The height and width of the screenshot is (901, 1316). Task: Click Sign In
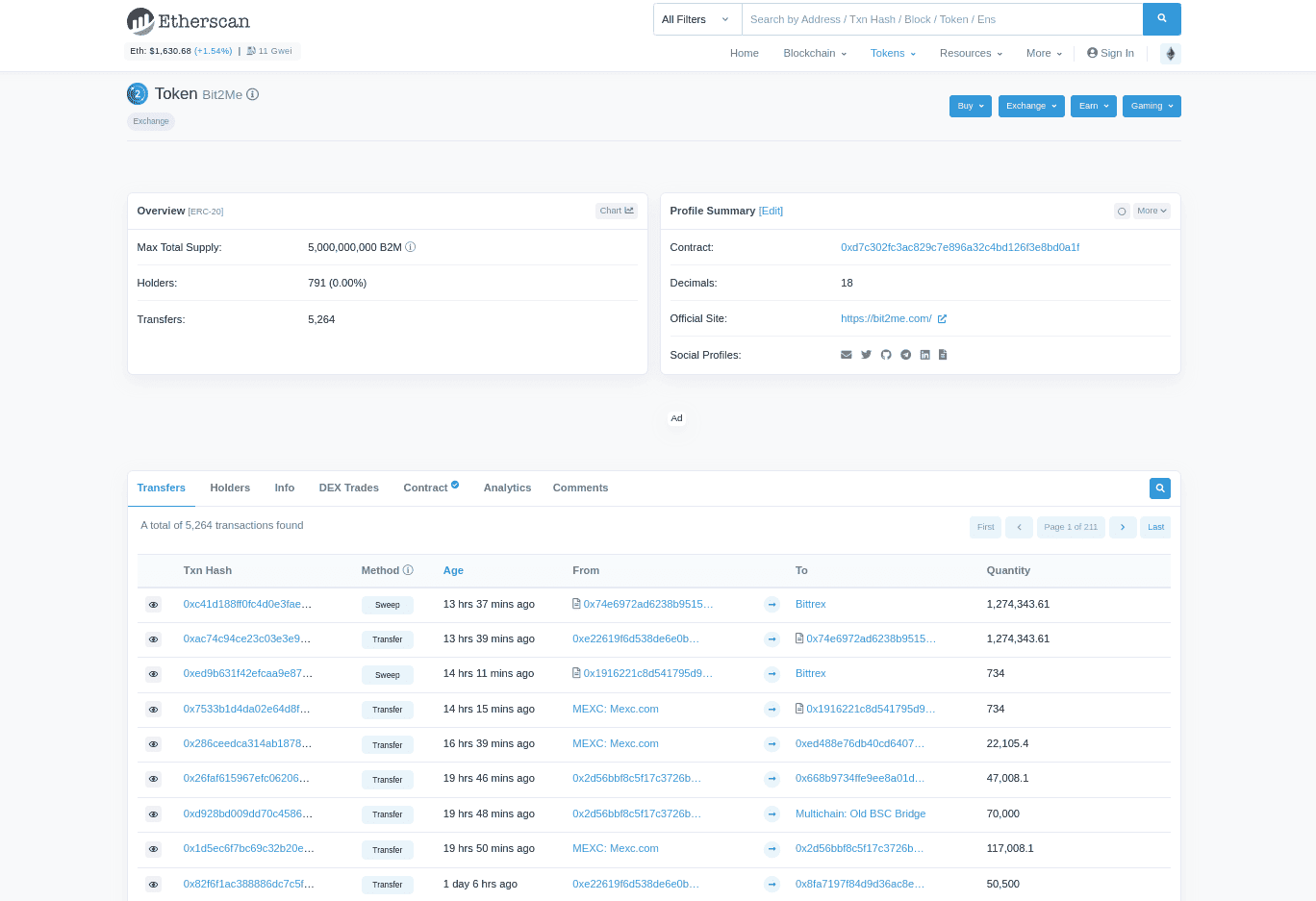pos(1110,54)
